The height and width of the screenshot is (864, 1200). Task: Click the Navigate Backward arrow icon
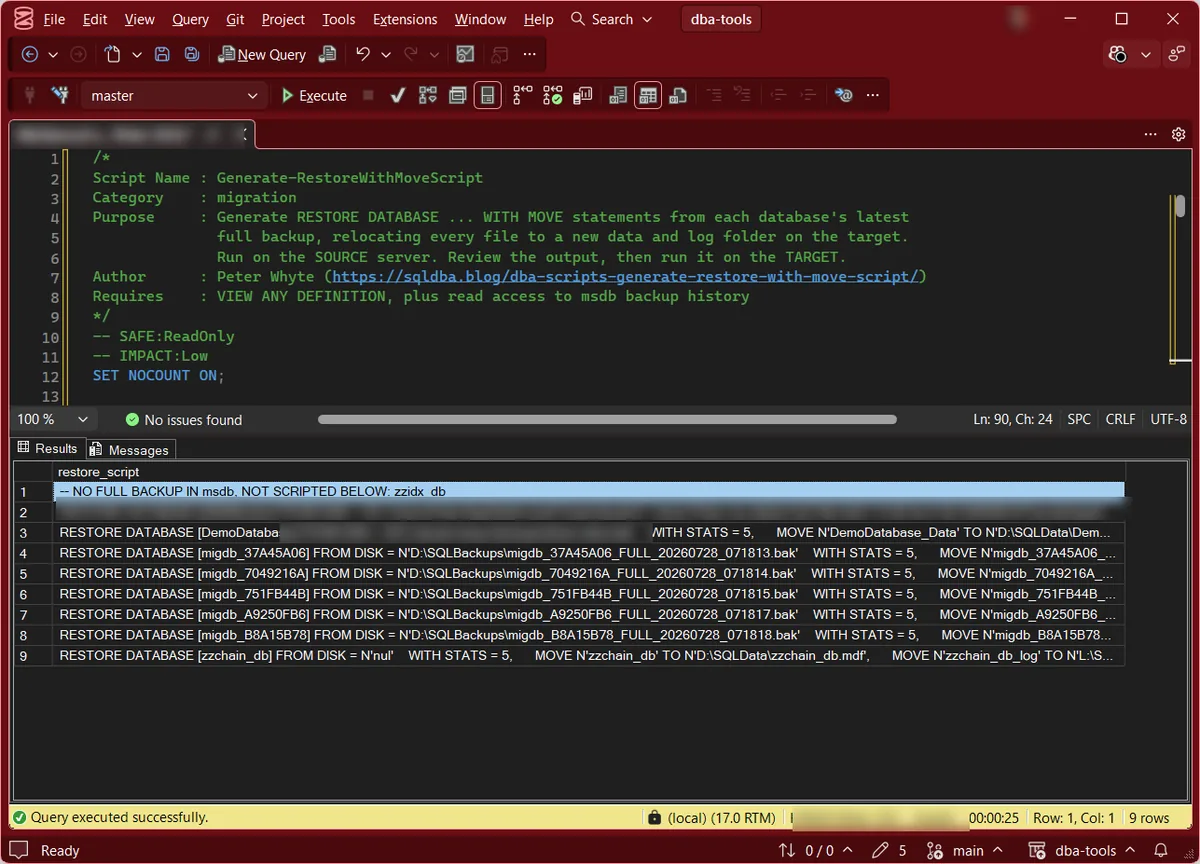point(30,55)
